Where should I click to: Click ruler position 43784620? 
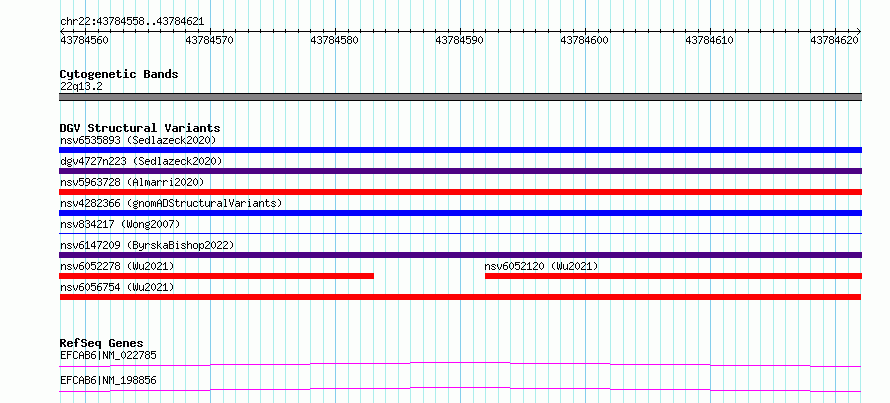[834, 40]
